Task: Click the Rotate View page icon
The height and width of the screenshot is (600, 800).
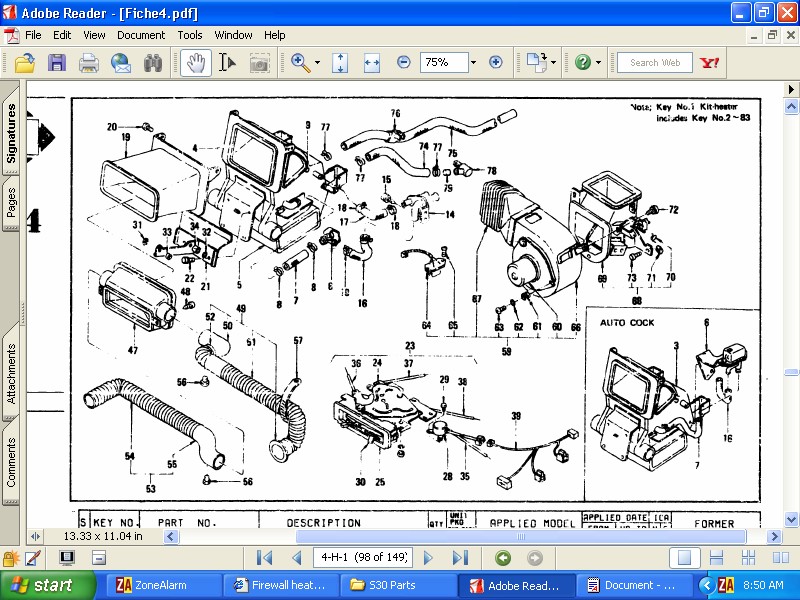Action: coord(537,63)
